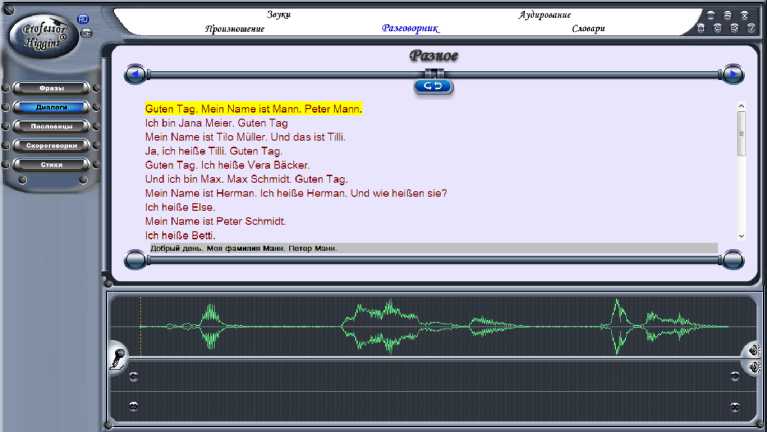
Task: Click the Professor Higgins logo
Action: pyautogui.click(x=43, y=35)
